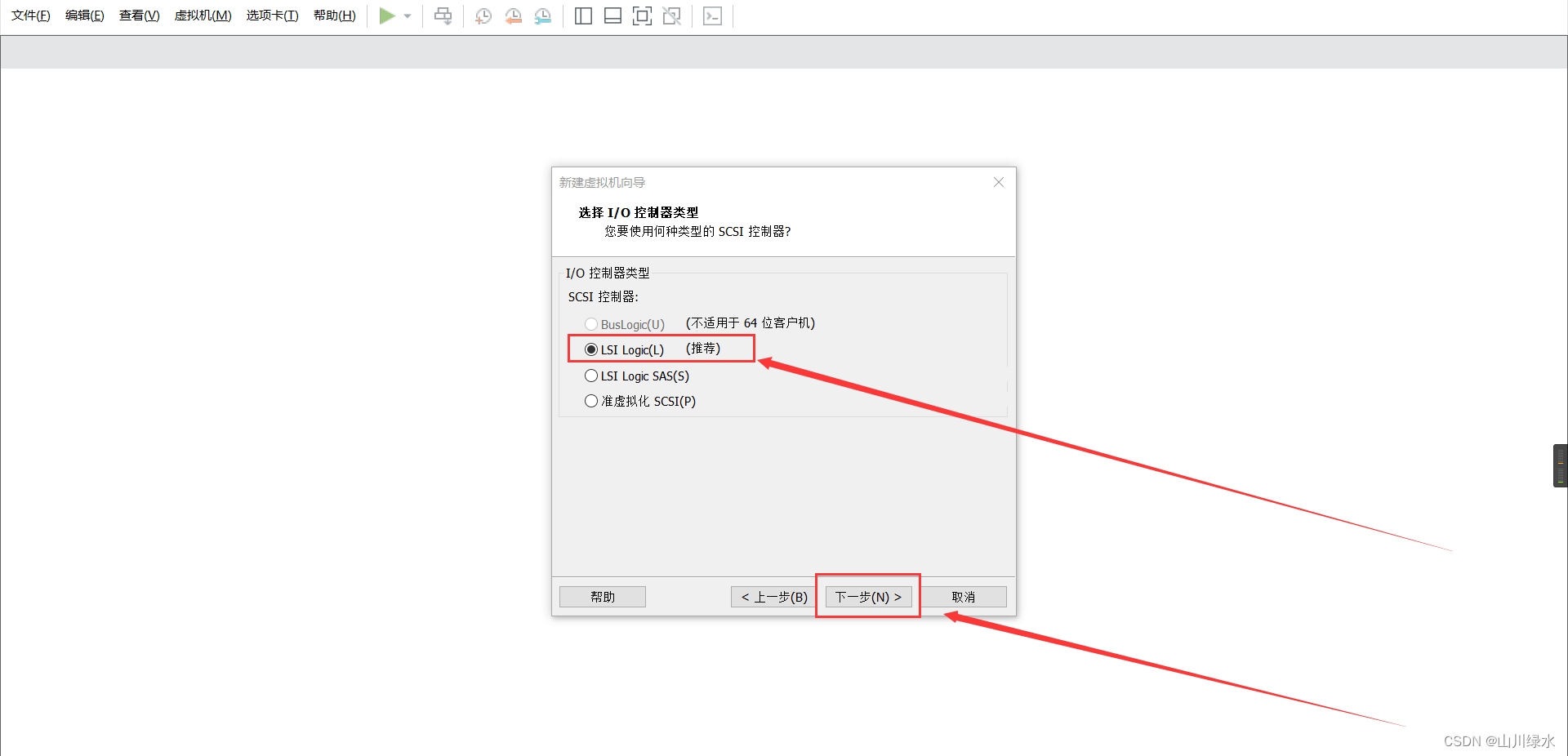
Task: Choose the 准虚拟化 SCSI(P) controller
Action: [590, 401]
